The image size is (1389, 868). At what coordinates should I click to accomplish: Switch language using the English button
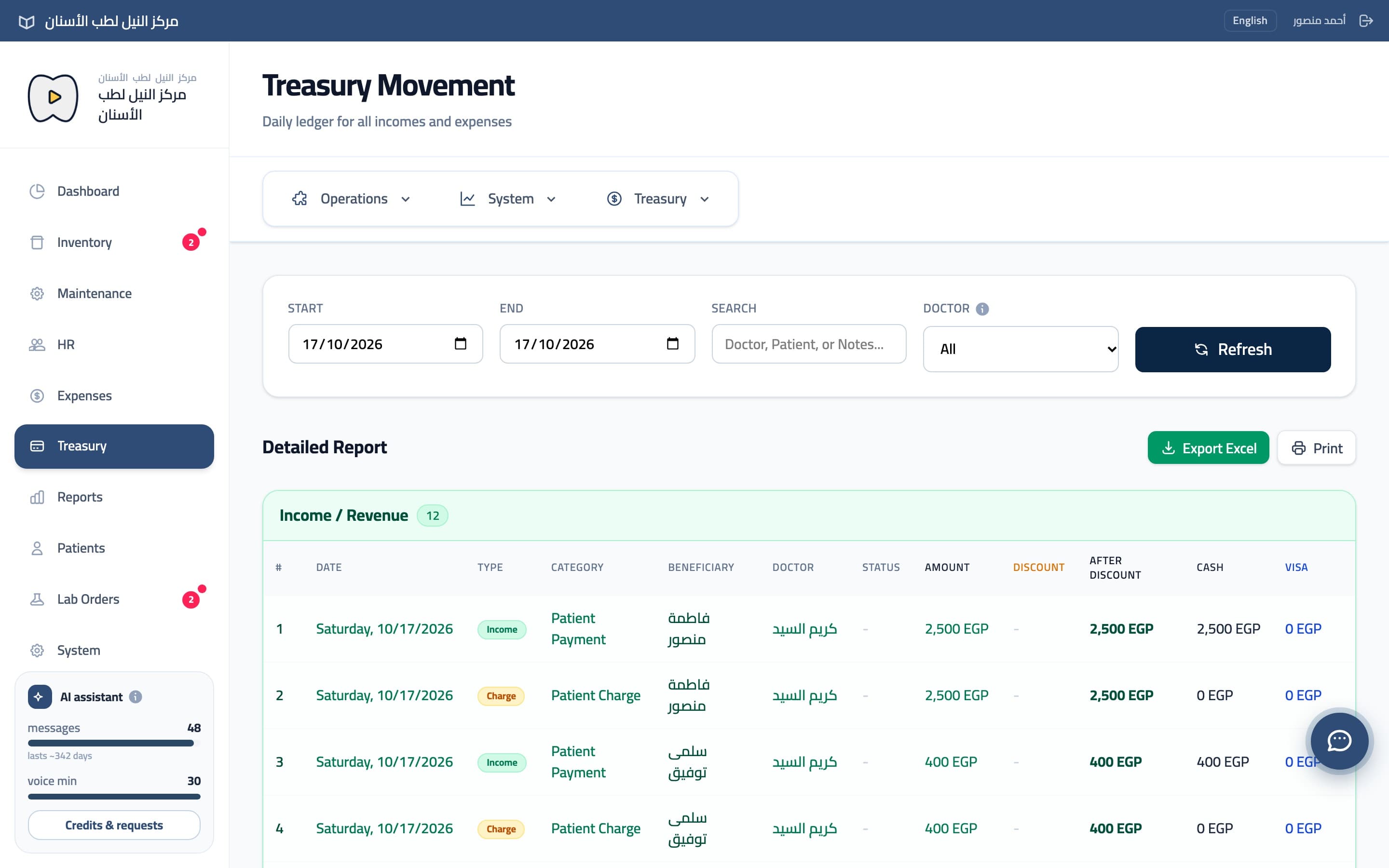click(x=1250, y=21)
